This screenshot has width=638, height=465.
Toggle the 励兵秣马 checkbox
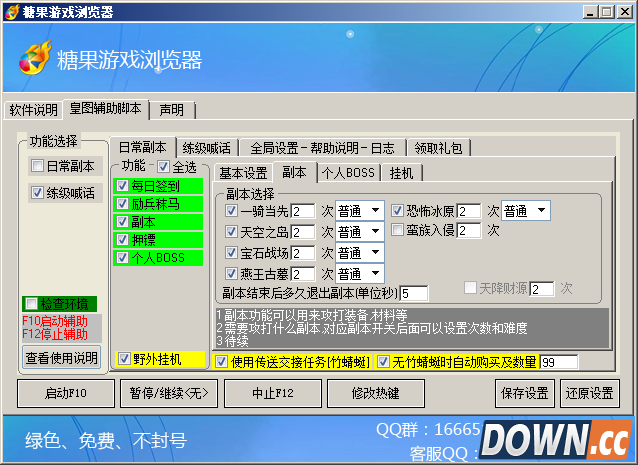tap(122, 204)
